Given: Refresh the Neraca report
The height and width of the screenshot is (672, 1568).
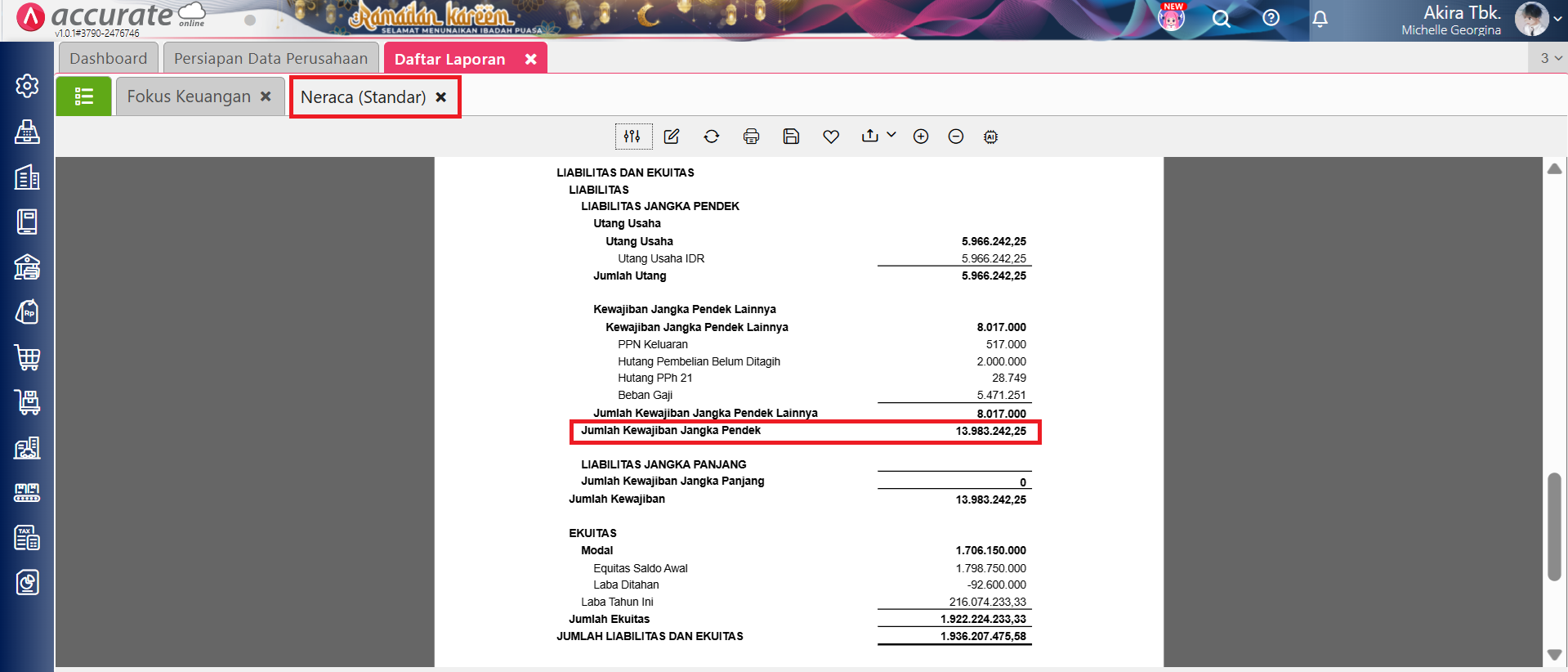Looking at the screenshot, I should coord(712,137).
